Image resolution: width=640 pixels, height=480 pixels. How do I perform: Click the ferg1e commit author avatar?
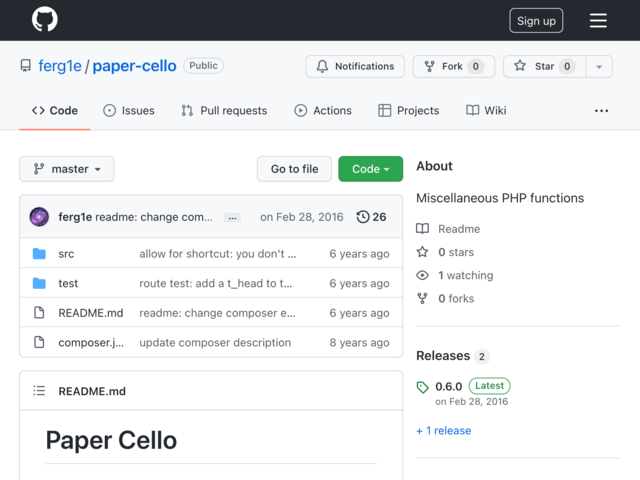click(x=39, y=217)
